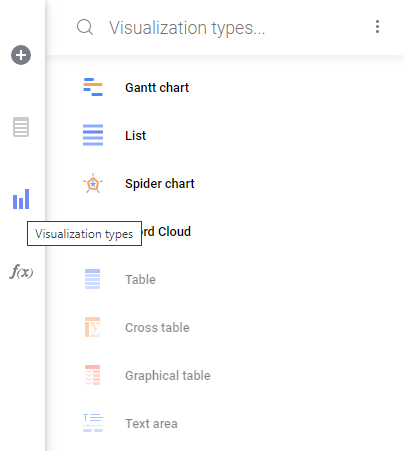Choose the Graphical table label
The height and width of the screenshot is (451, 404).
[x=168, y=376]
